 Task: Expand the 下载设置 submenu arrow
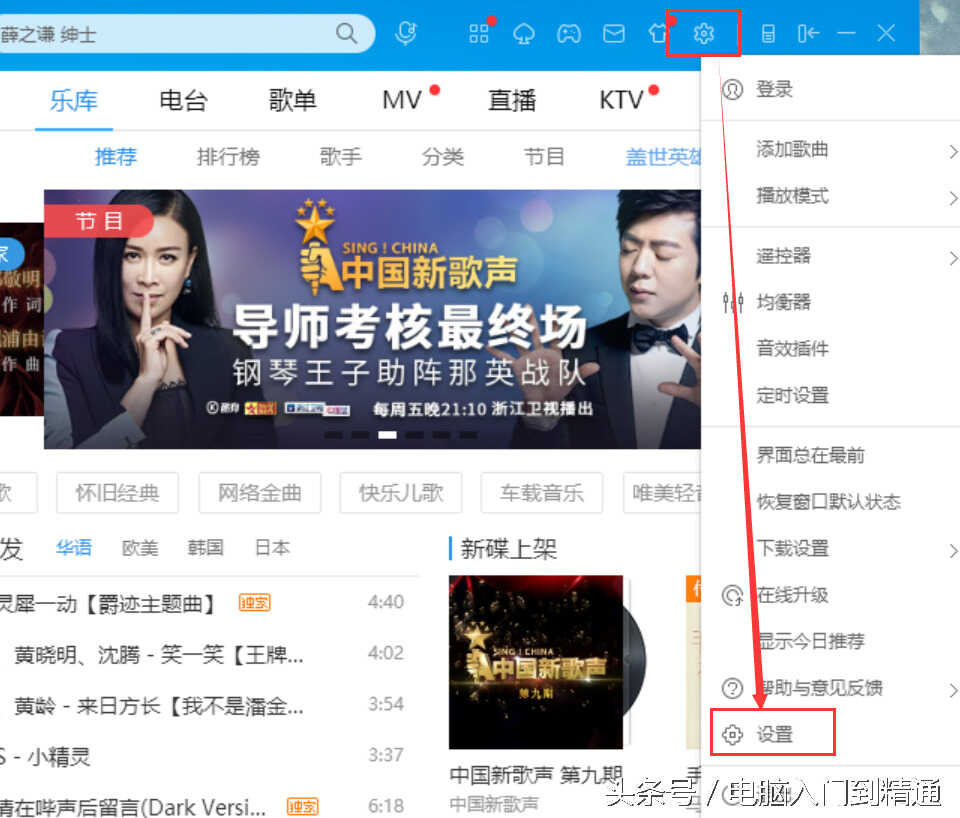click(952, 550)
